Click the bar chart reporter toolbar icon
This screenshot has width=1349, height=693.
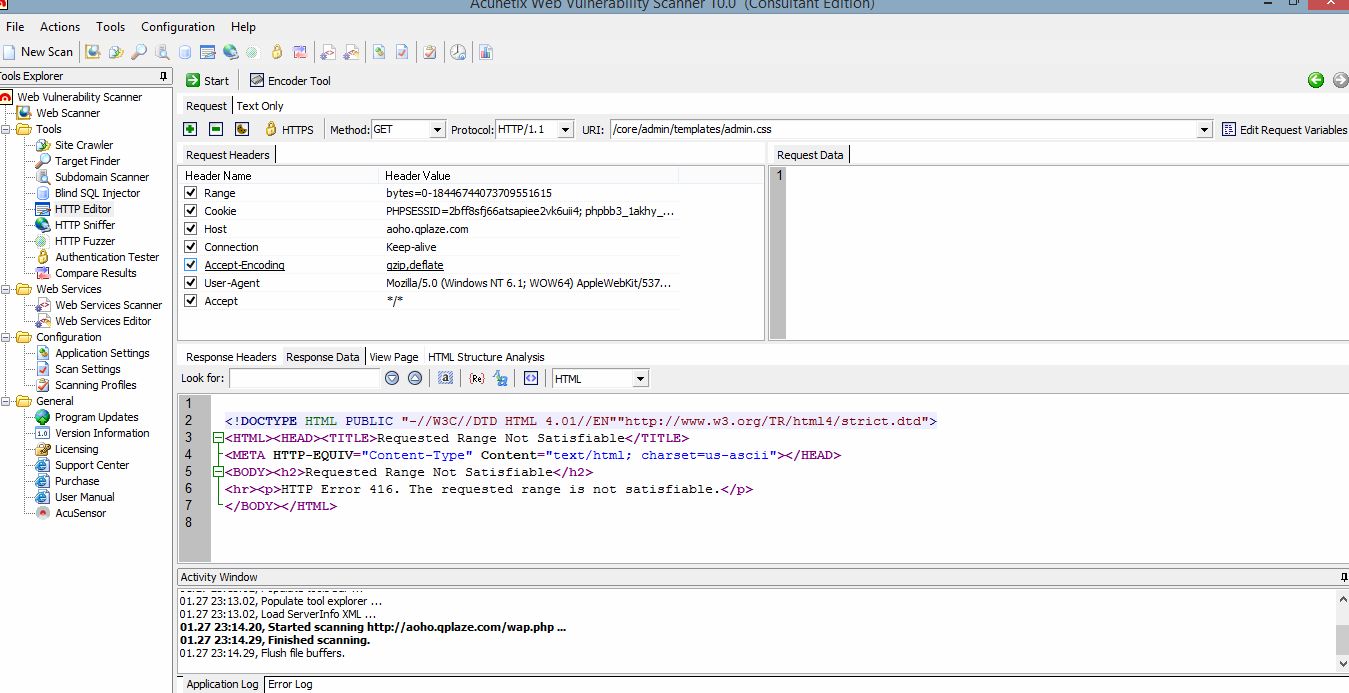point(485,52)
